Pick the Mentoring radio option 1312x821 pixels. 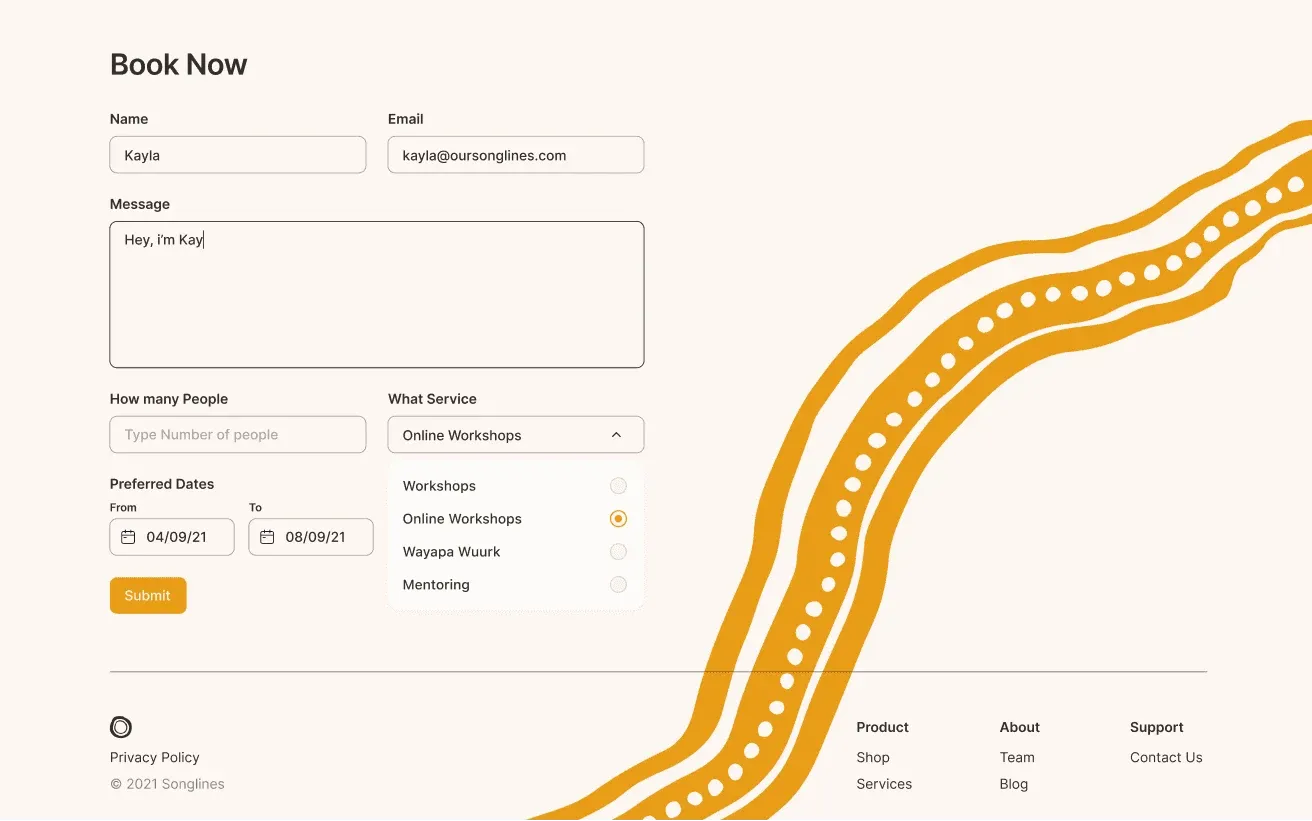618,585
